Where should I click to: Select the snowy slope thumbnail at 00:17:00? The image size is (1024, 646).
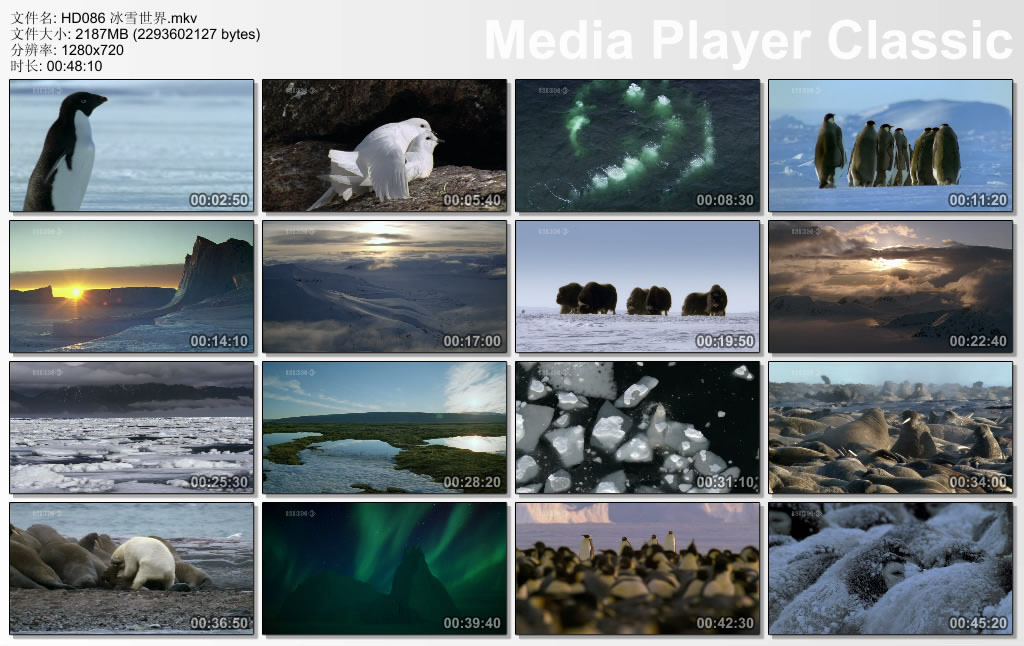pyautogui.click(x=384, y=287)
